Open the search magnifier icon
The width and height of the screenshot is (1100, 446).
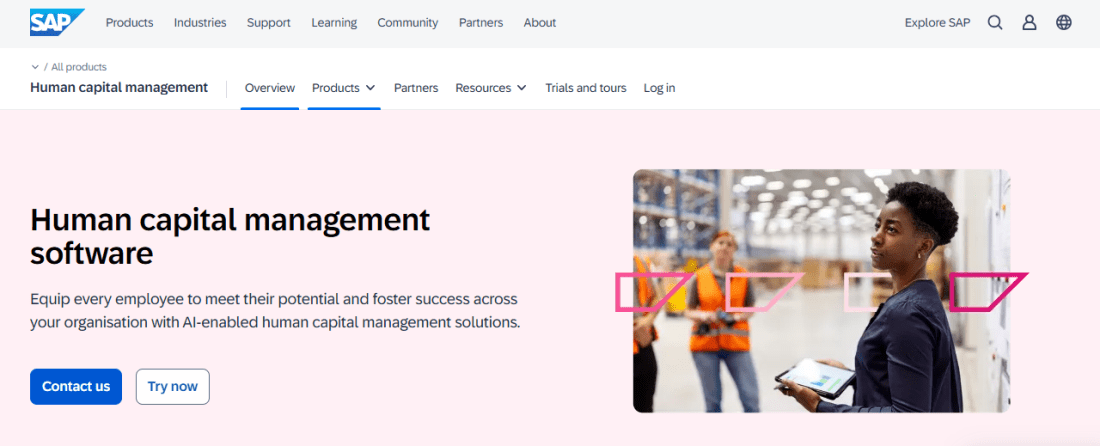(995, 22)
